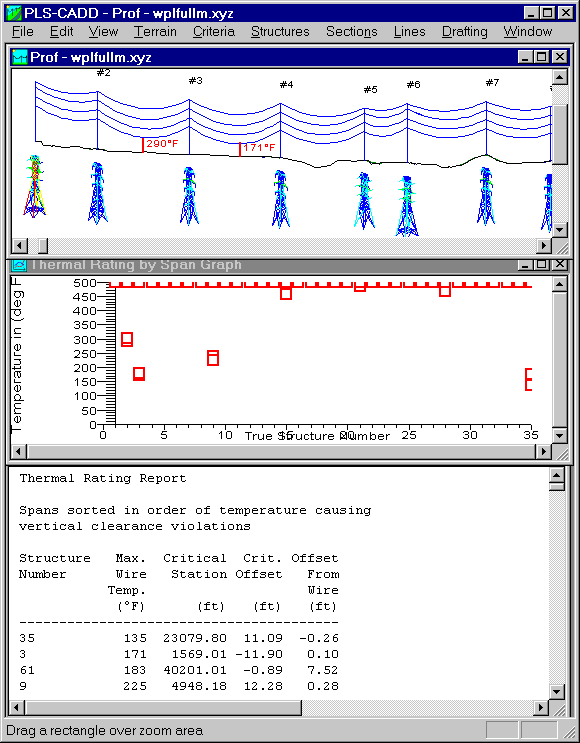This screenshot has width=580, height=743.
Task: Click critical station 1569.01 value
Action: [199, 654]
